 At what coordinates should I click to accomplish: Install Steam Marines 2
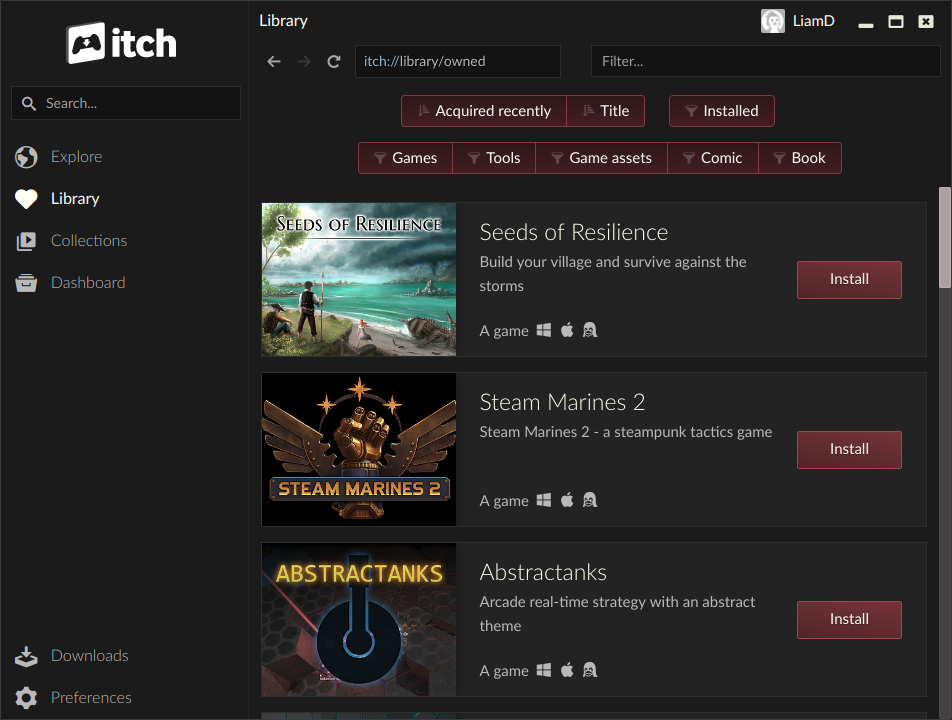tap(849, 450)
